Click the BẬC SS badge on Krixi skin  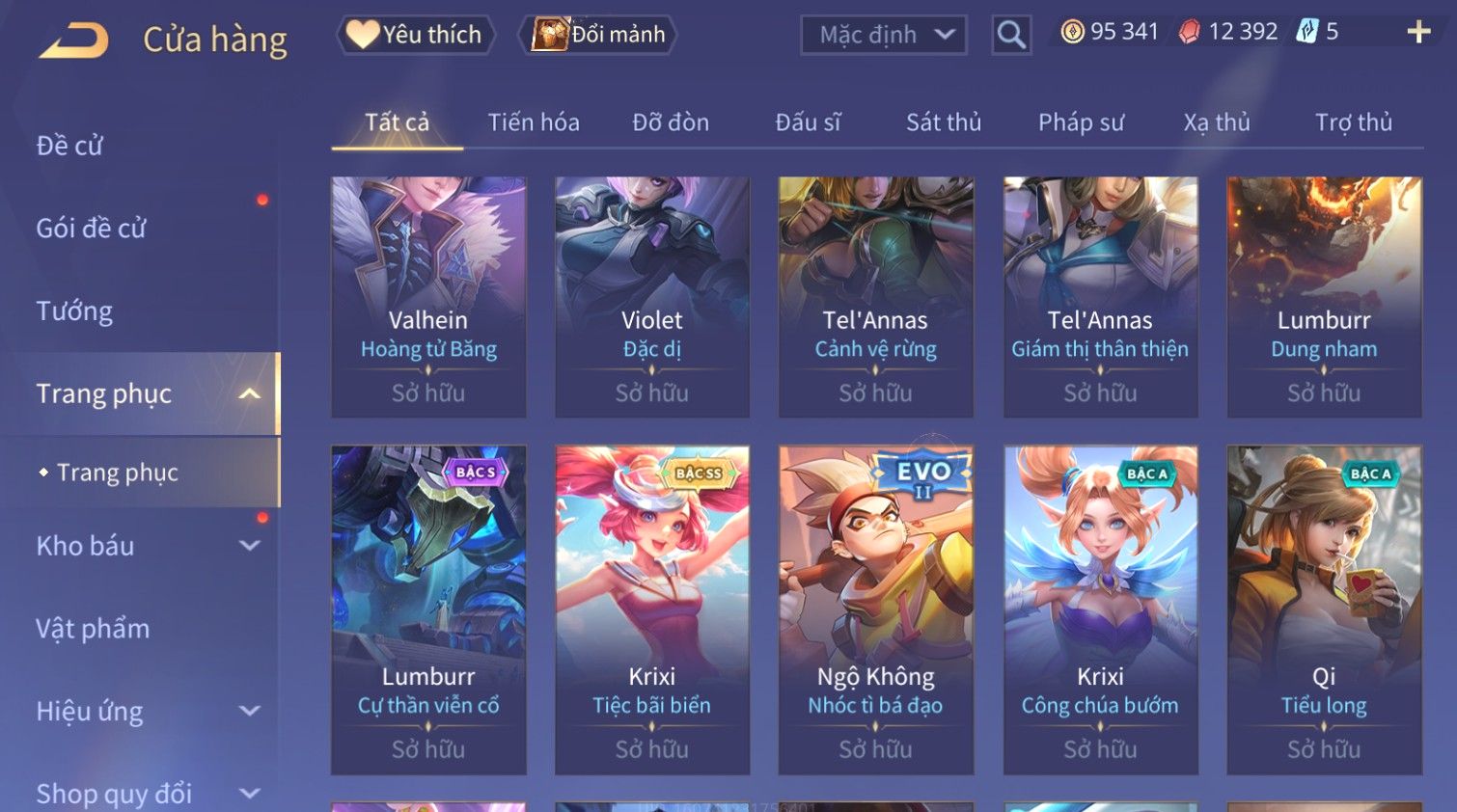699,473
